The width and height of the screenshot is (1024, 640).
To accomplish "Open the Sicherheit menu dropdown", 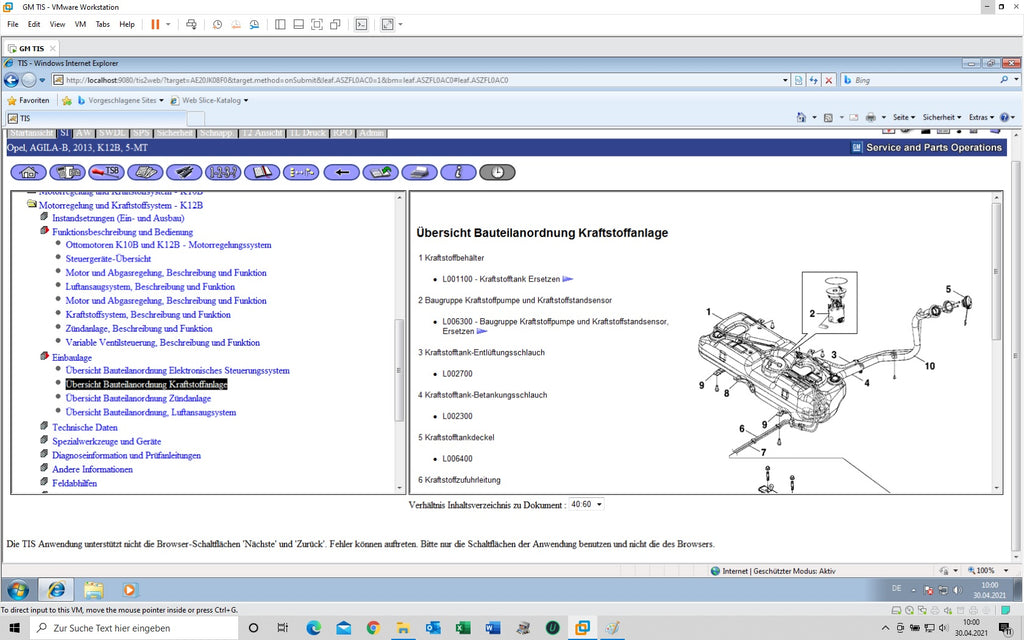I will coord(942,118).
